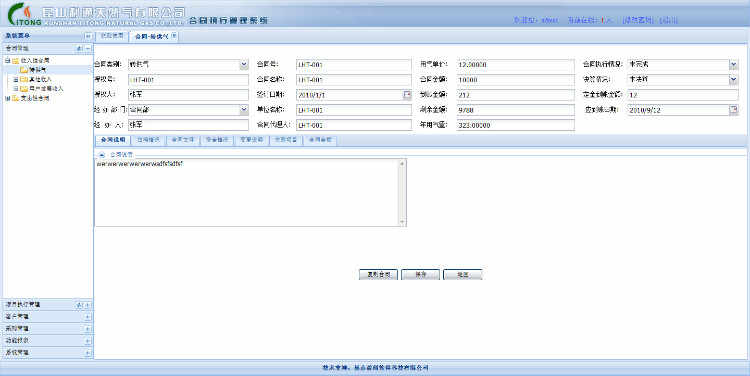The image size is (750, 376).
Task: Click the leftmost of the three bottom form buttons
Action: 378,275
